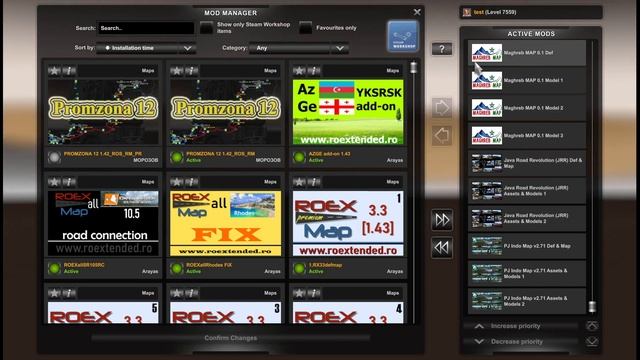Show info for PROMZONA 12 1.42_RDS_RM_PK mod
The image size is (640, 360).
tap(69, 71)
